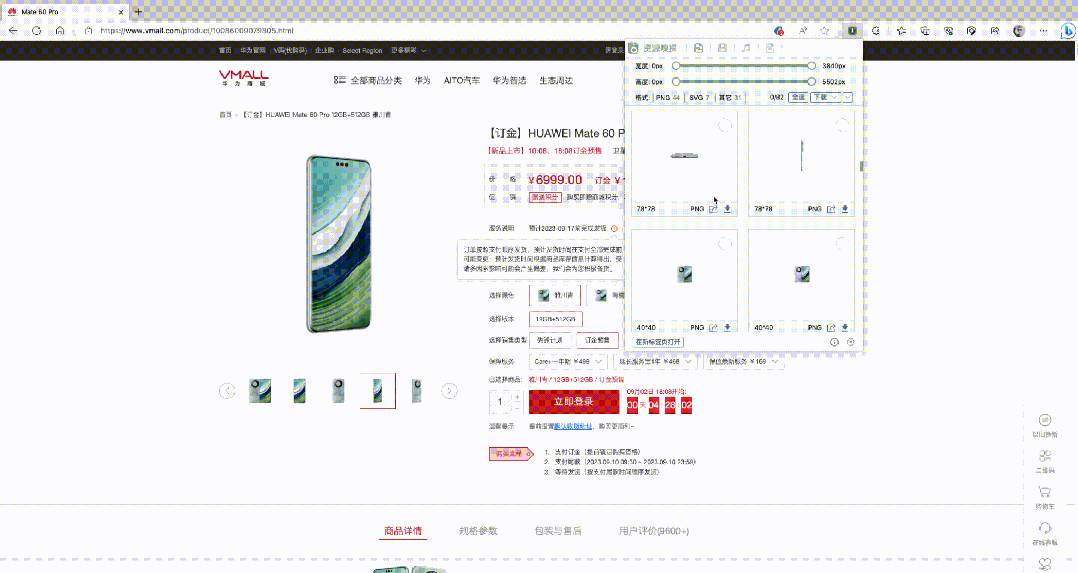The height and width of the screenshot is (573, 1078).
Task: Click the resource sniffer extension icon in toolbar
Action: point(852,31)
